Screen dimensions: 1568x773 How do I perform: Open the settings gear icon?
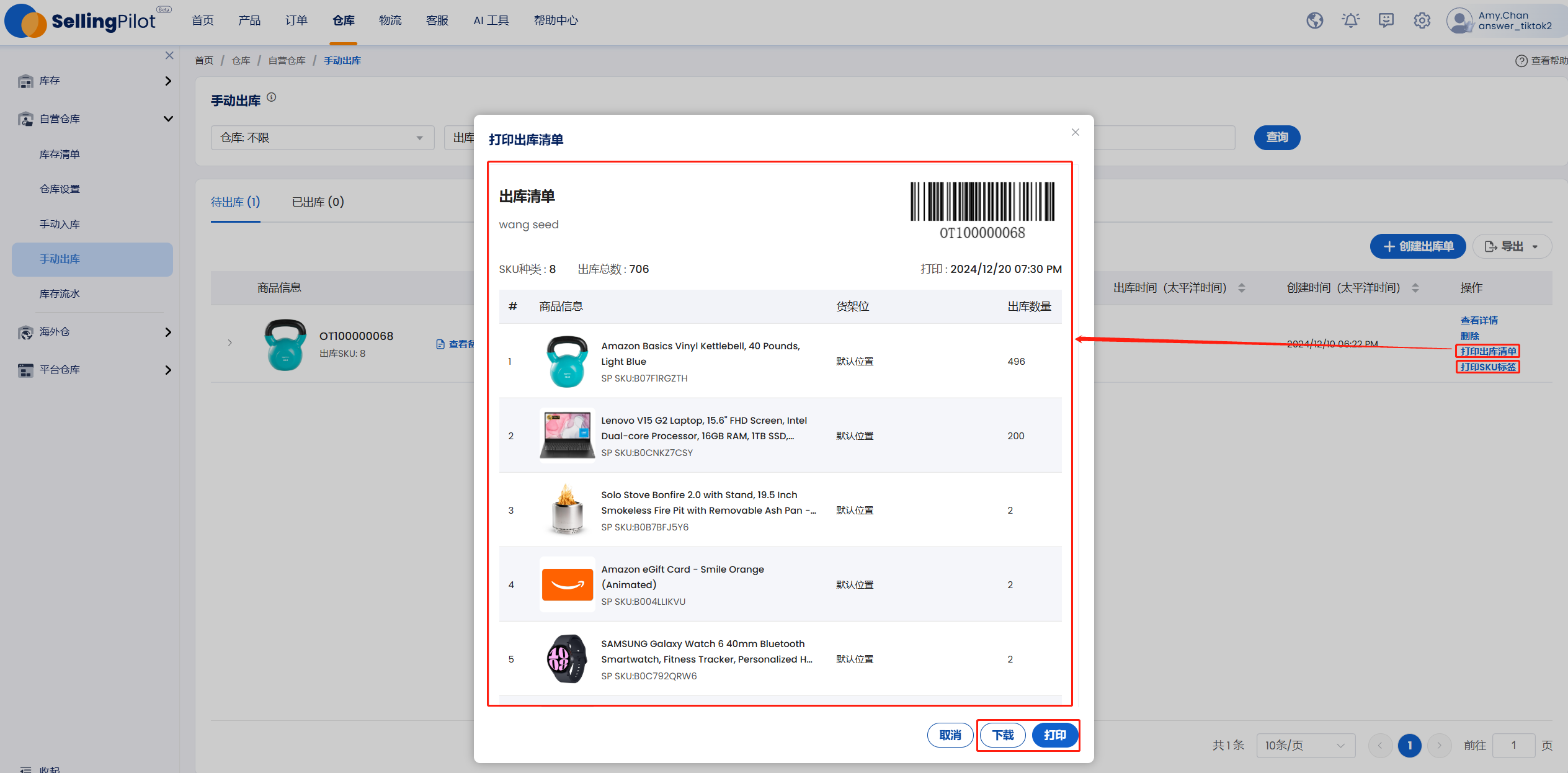1422,20
